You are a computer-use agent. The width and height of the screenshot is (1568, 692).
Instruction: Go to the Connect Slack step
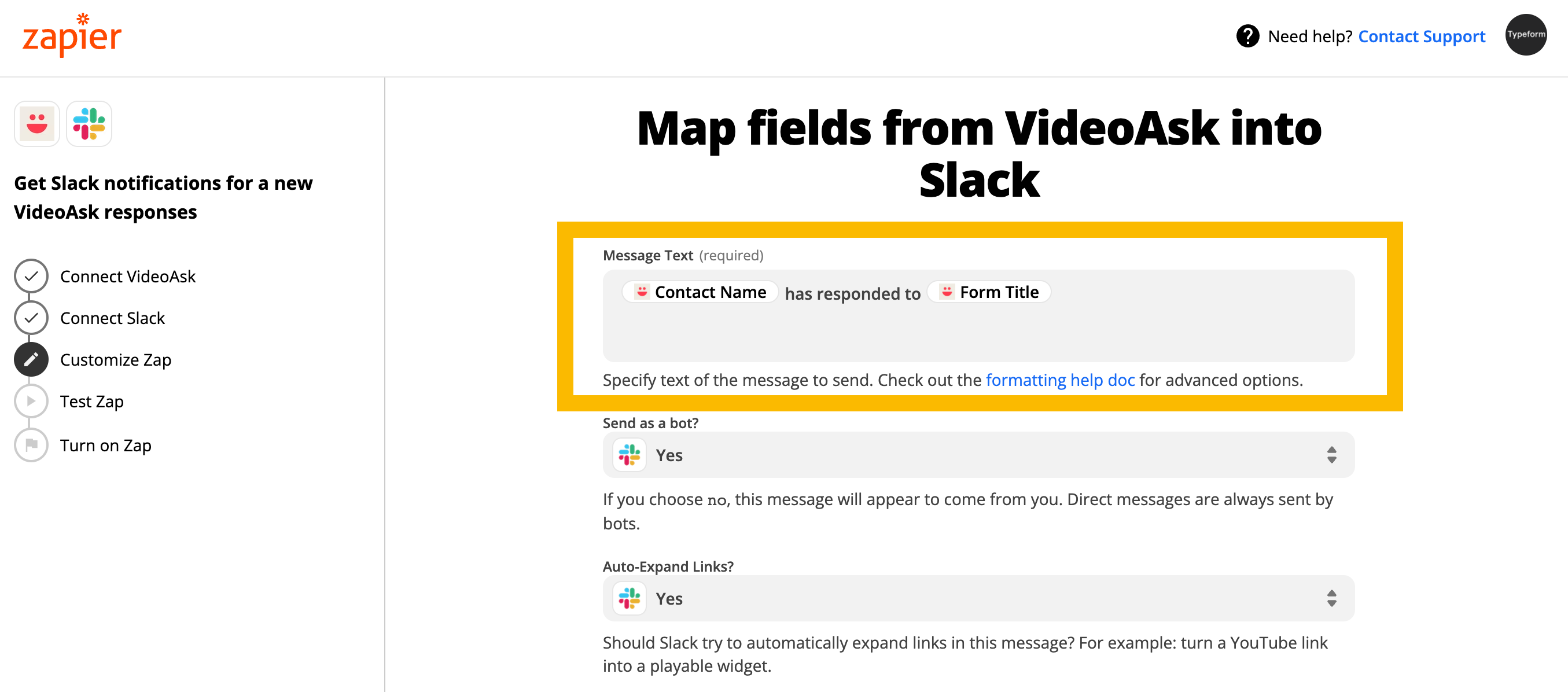[113, 318]
